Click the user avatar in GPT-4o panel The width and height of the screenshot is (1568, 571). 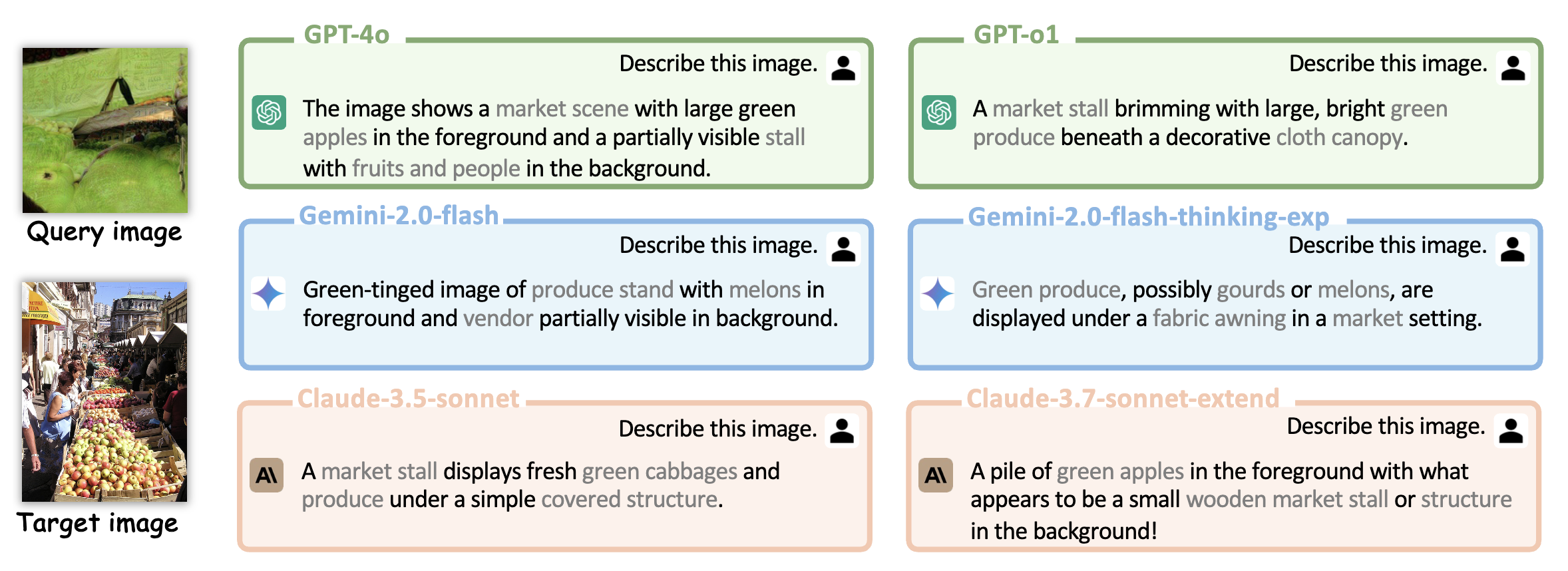pos(843,68)
